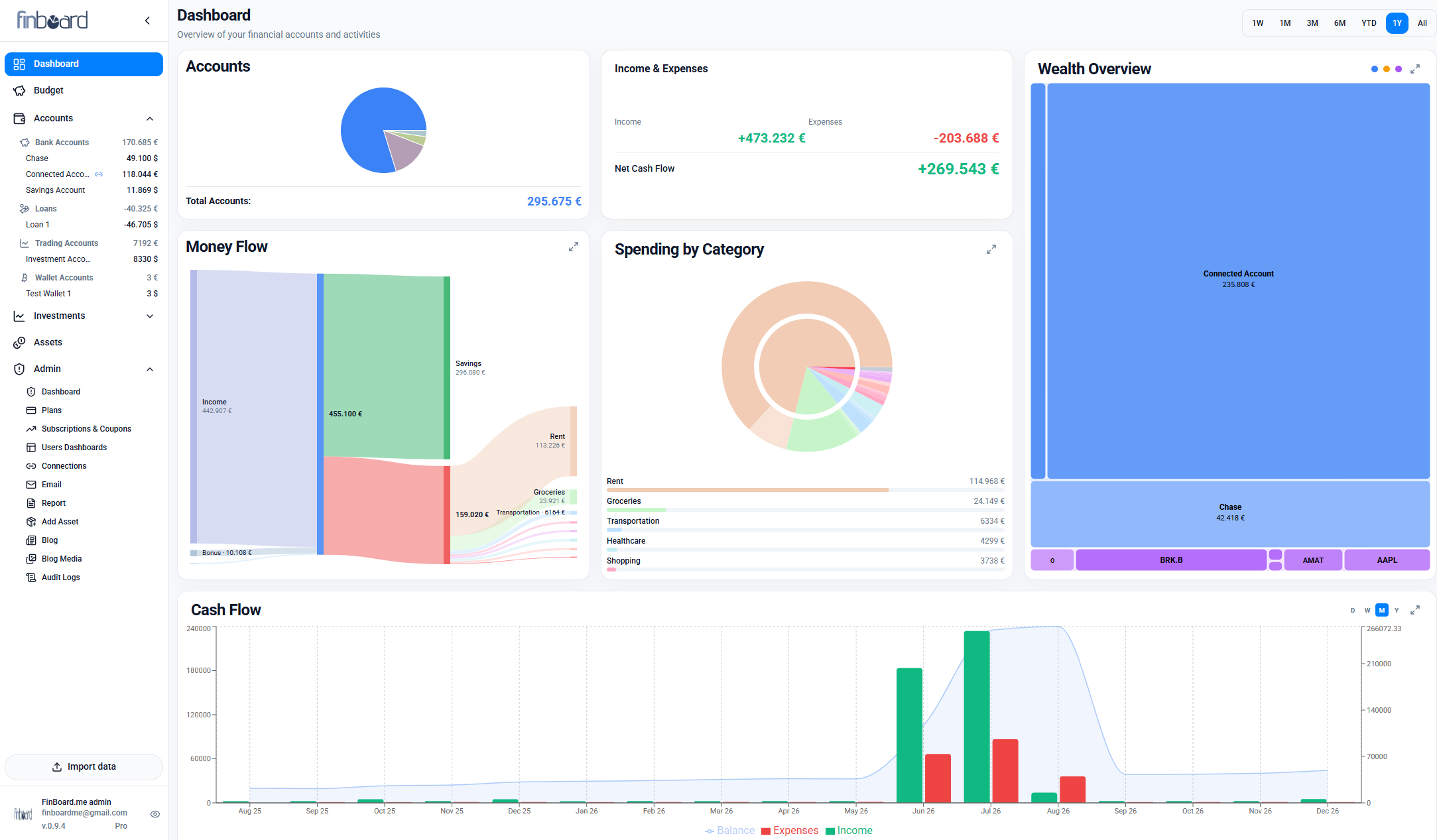Viewport: 1437px width, 840px height.
Task: Select the YTD time range tab
Action: pos(1369,23)
